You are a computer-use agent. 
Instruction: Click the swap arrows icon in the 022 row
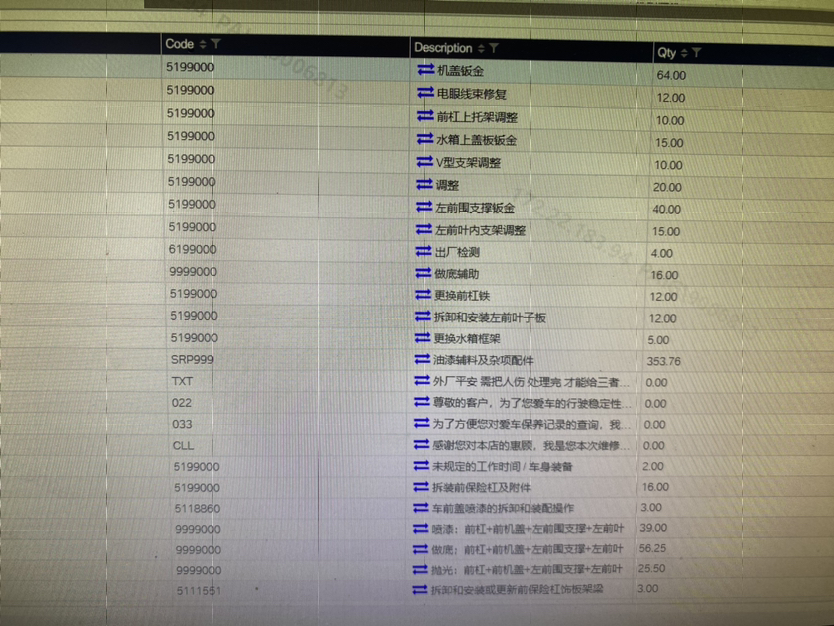pyautogui.click(x=422, y=402)
